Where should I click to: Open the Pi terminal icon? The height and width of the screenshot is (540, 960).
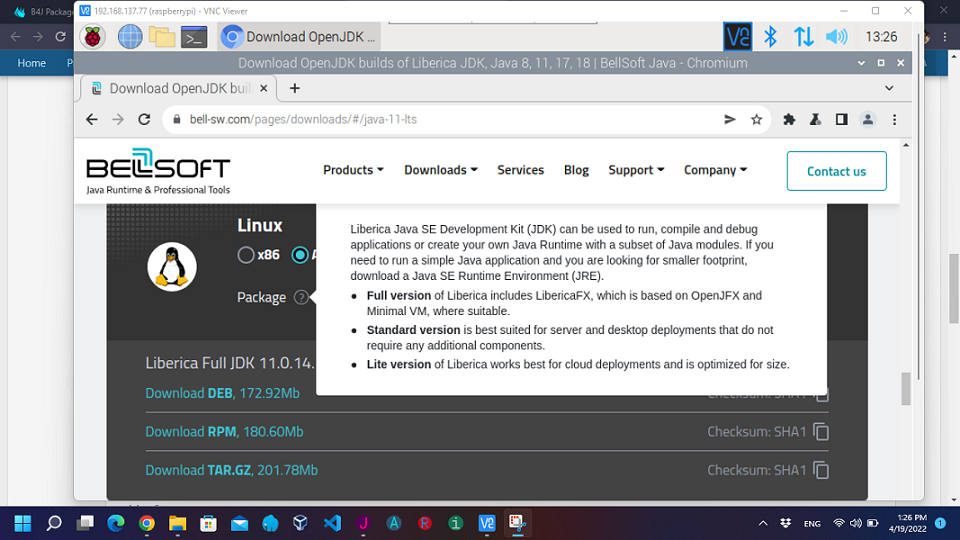point(194,37)
